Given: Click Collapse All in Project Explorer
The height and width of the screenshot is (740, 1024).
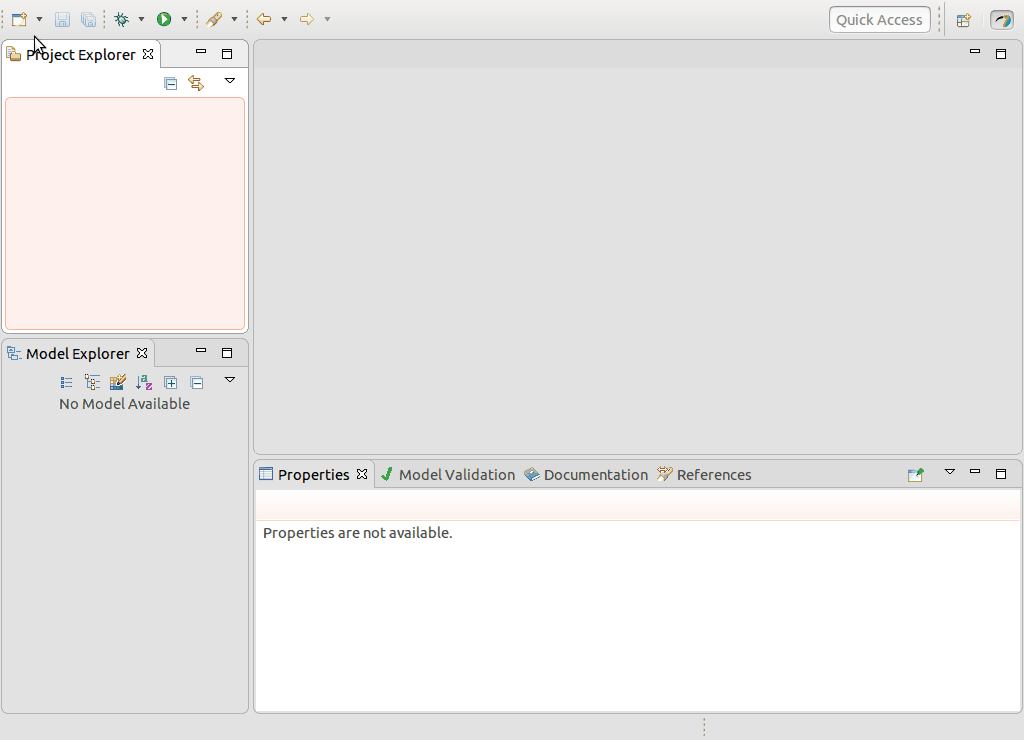Looking at the screenshot, I should coord(171,84).
